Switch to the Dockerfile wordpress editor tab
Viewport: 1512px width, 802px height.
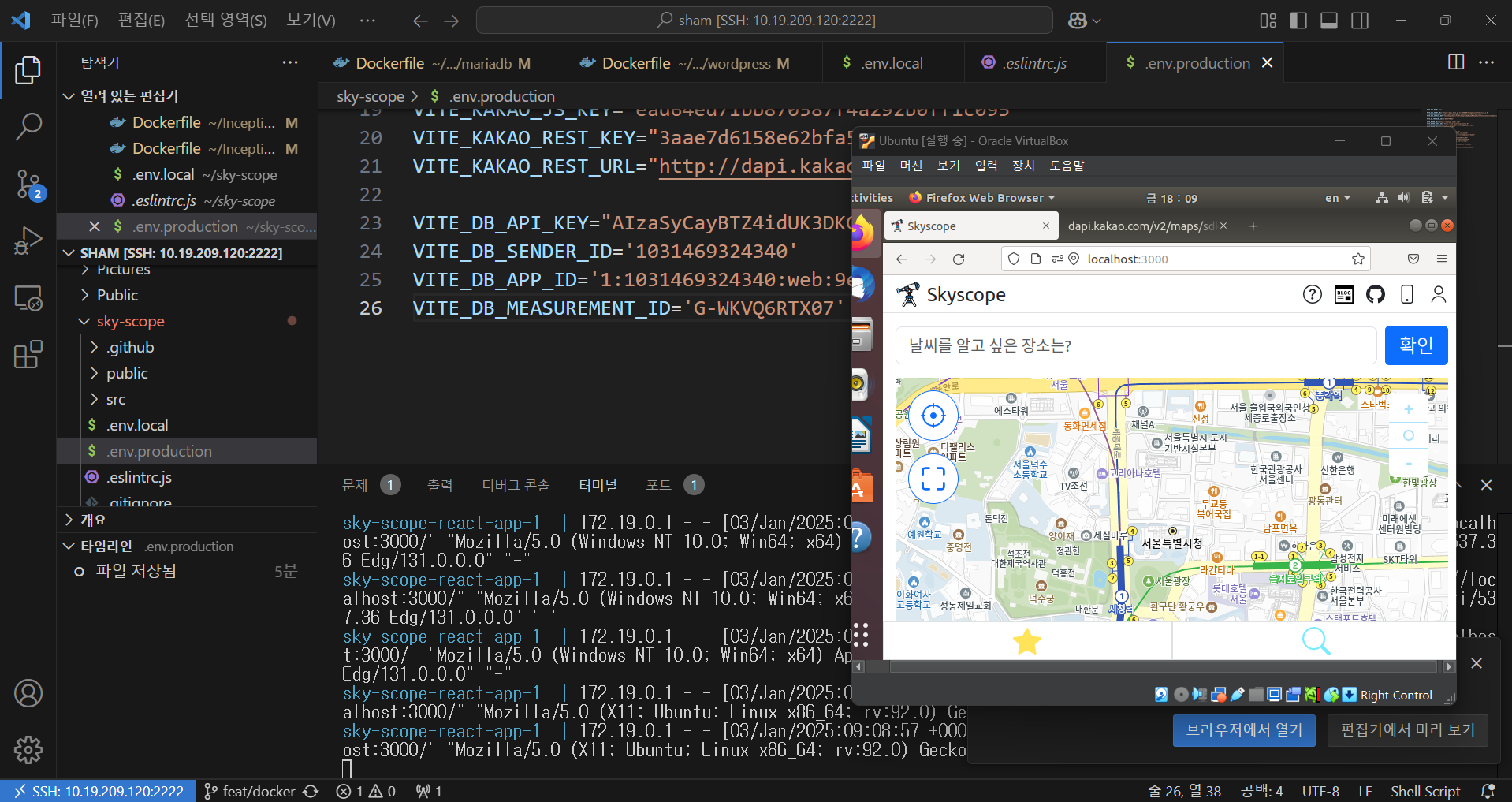(694, 63)
